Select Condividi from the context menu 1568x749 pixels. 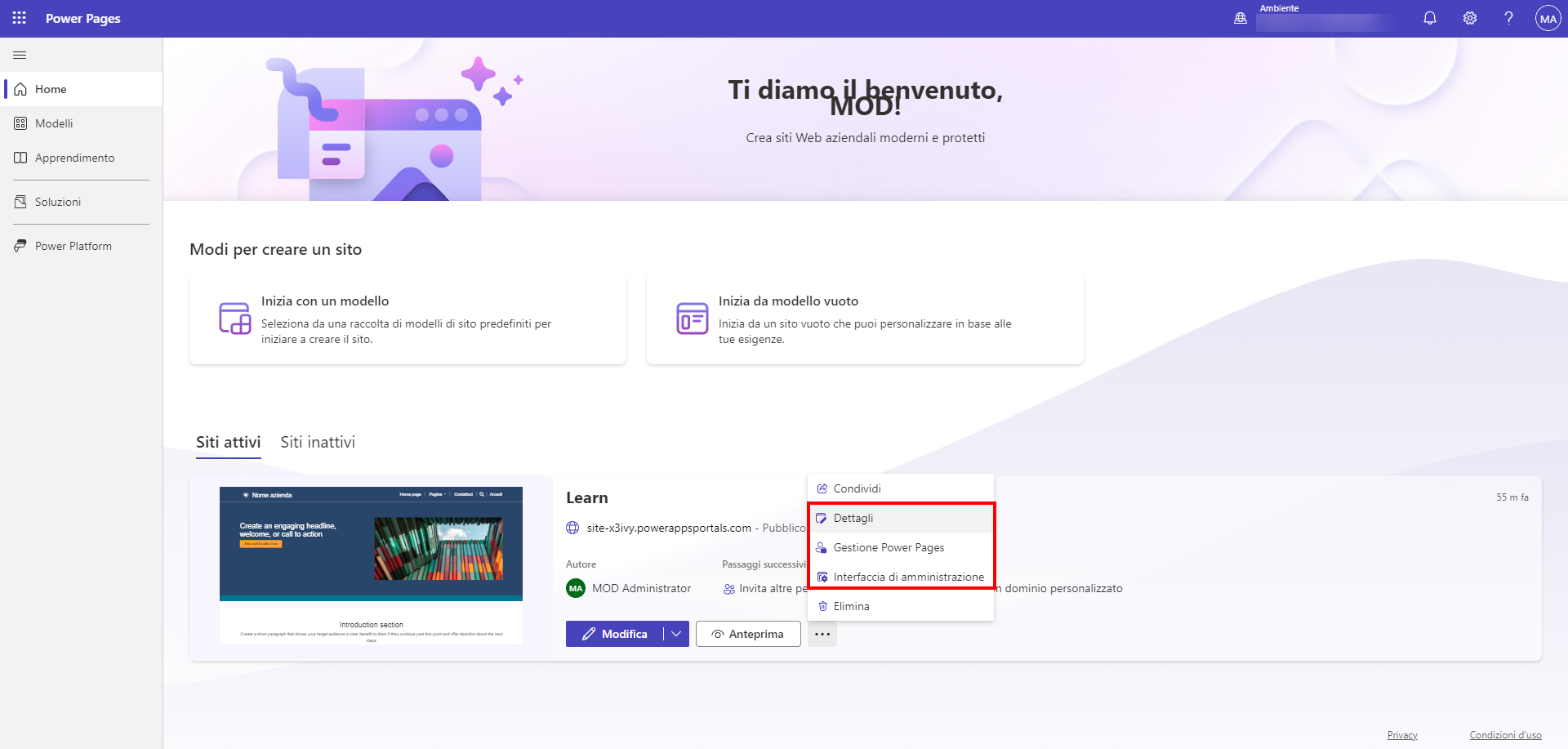coord(901,488)
